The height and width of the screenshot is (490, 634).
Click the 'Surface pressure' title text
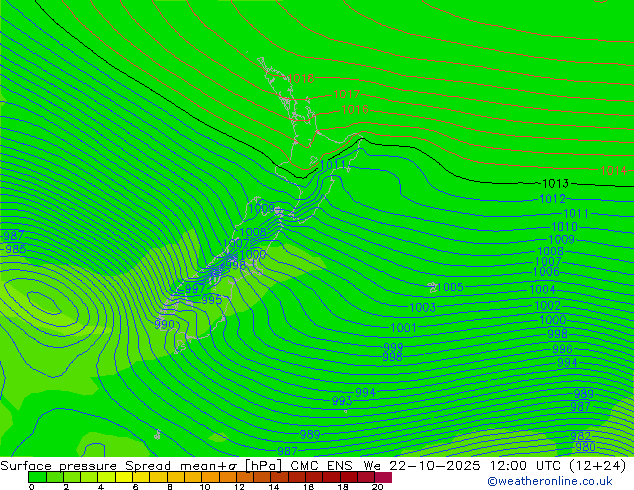pos(58,466)
